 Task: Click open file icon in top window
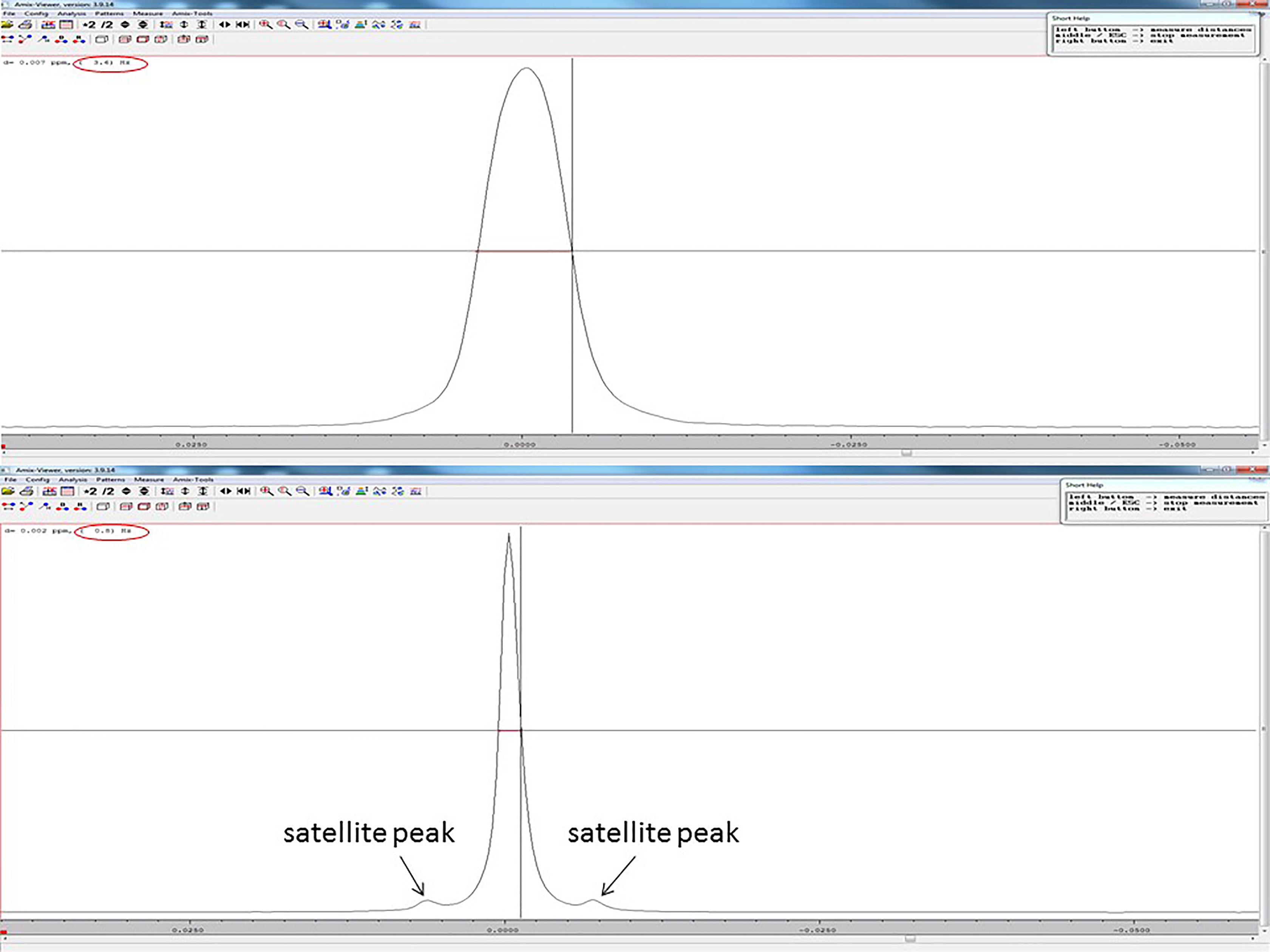8,25
